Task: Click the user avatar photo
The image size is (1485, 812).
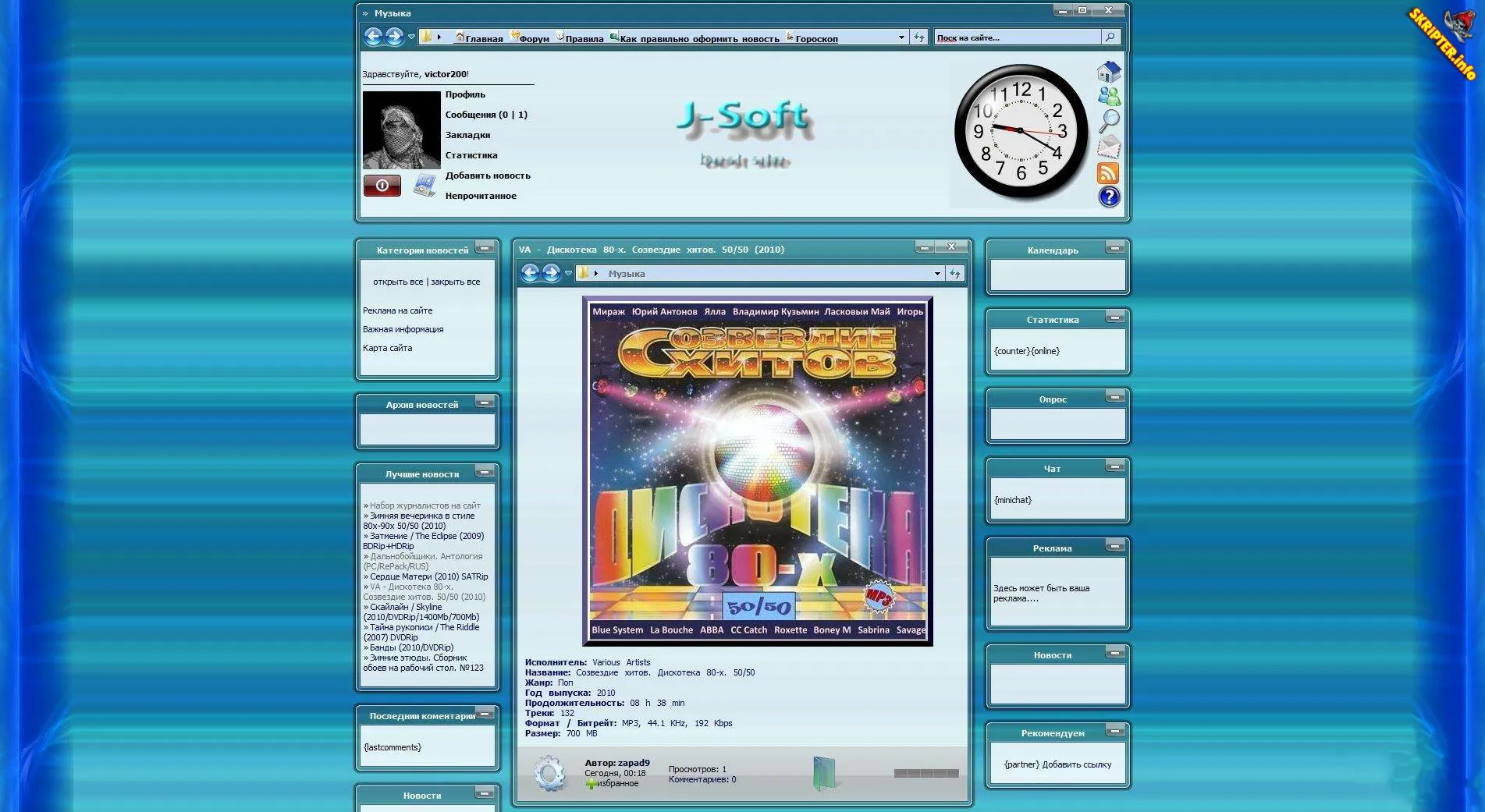Action: pyautogui.click(x=402, y=130)
